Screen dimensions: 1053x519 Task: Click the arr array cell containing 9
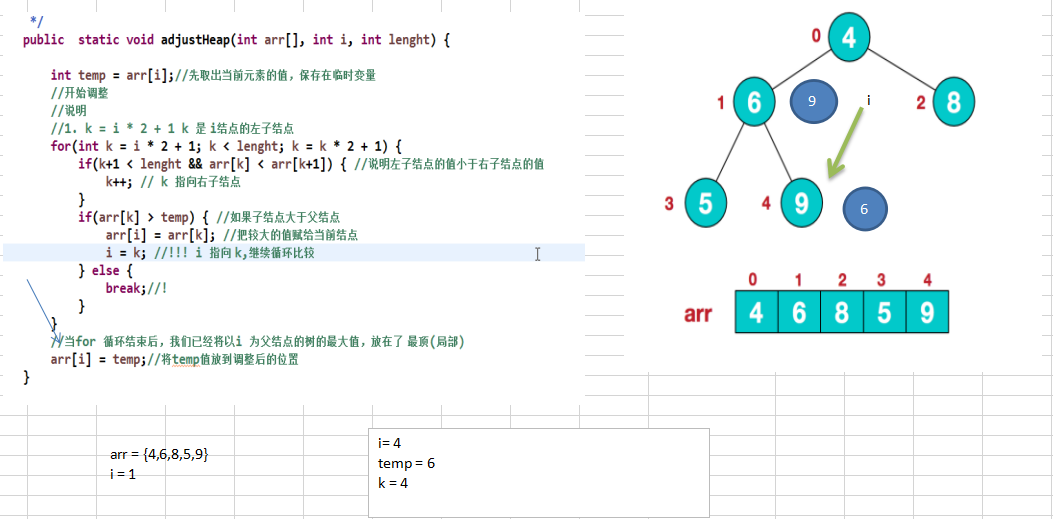click(927, 312)
